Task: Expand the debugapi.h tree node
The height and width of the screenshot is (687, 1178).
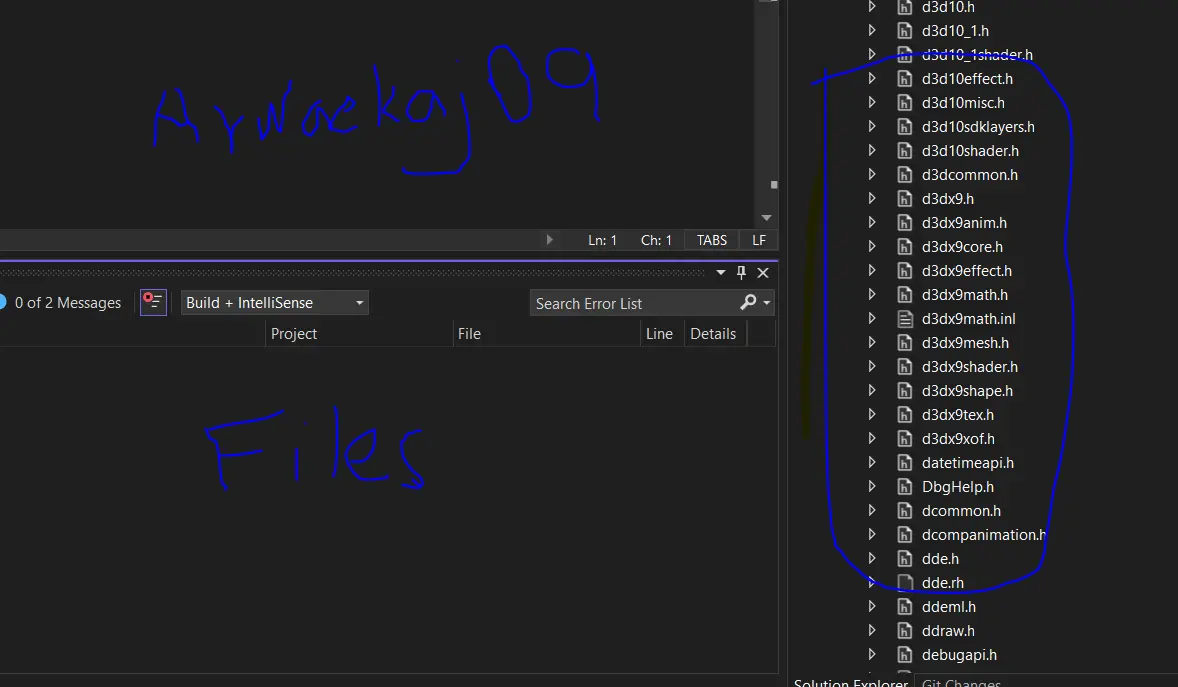Action: coord(871,654)
